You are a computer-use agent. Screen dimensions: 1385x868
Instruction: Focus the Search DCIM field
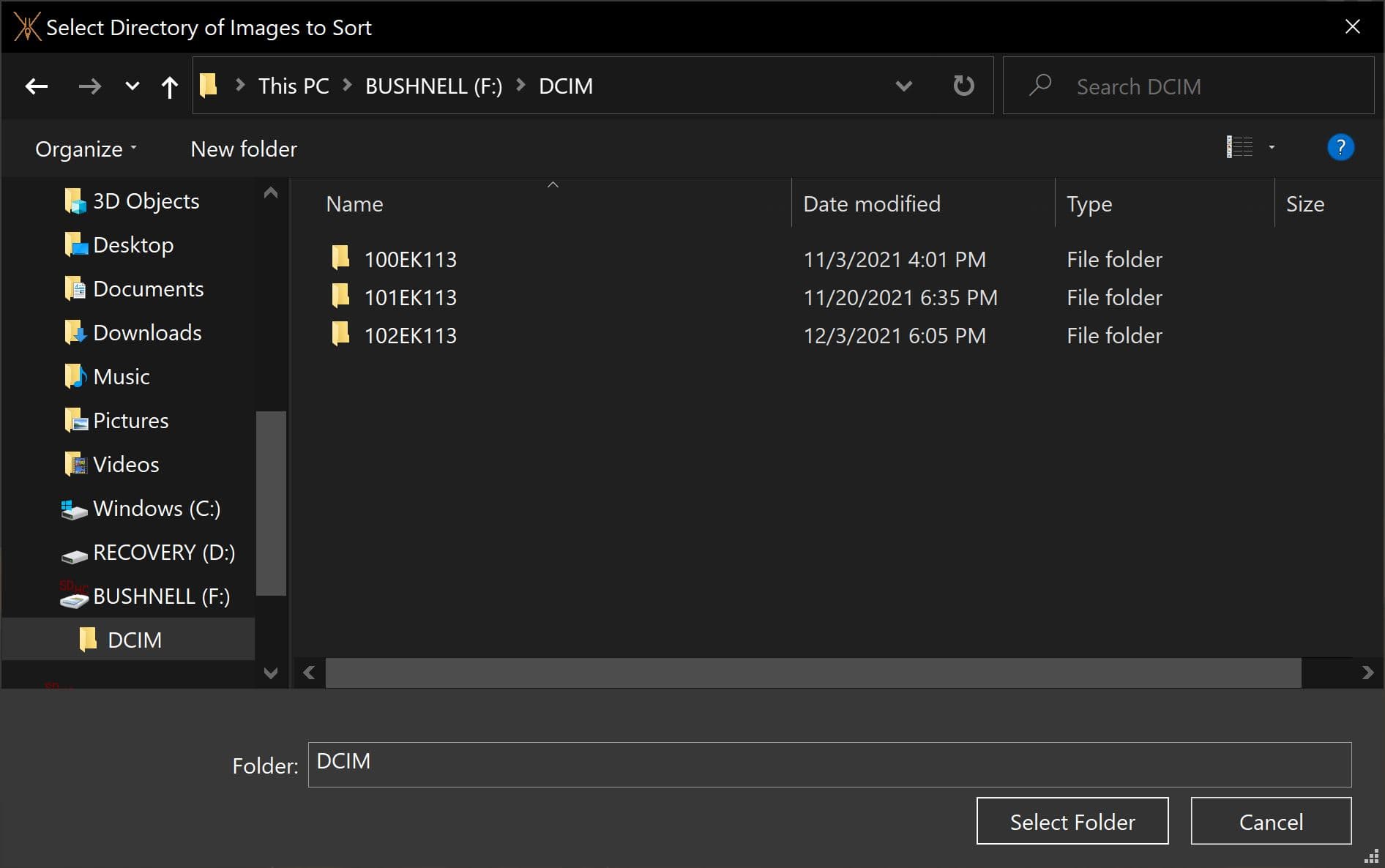tap(1188, 86)
